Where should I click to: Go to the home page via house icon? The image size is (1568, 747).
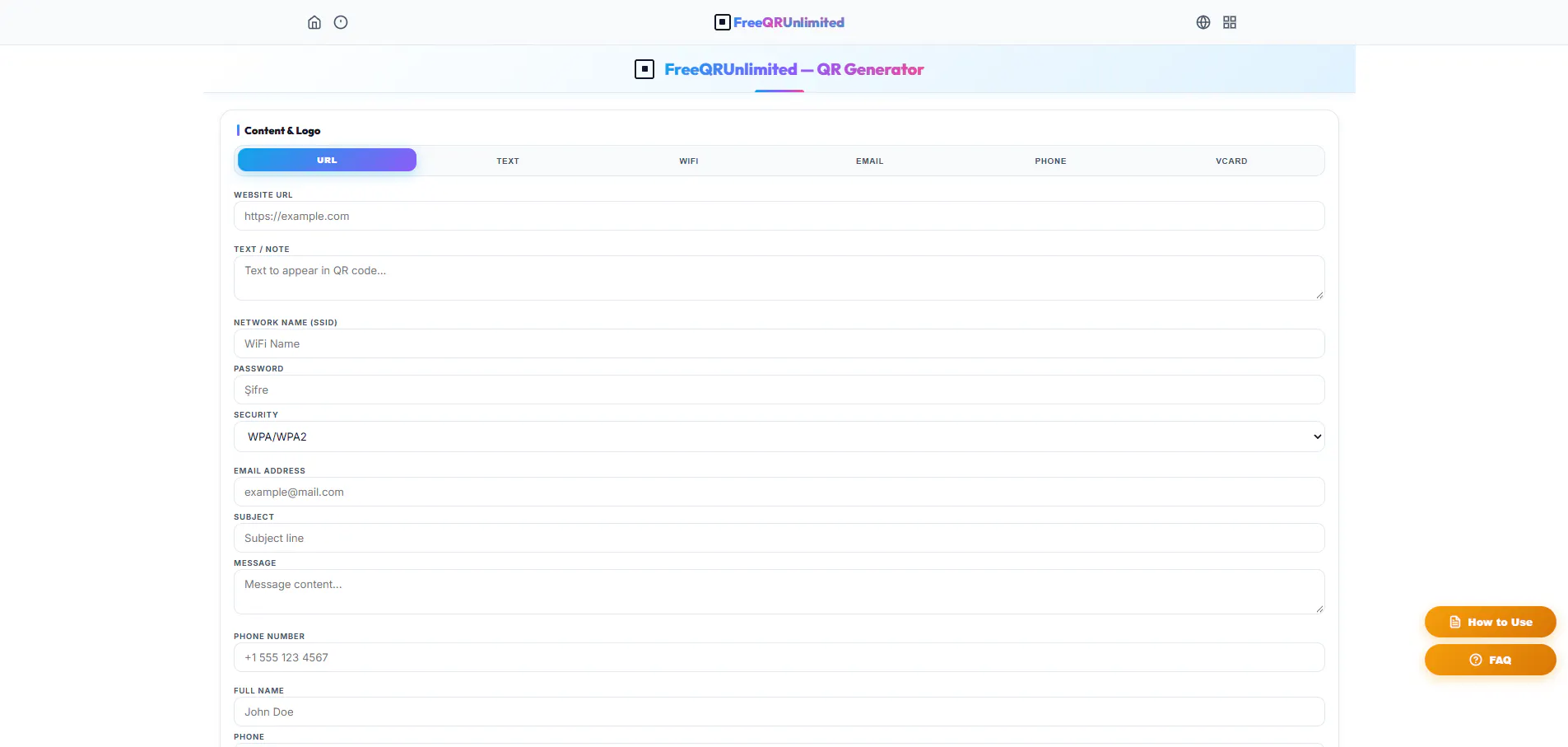click(x=314, y=22)
